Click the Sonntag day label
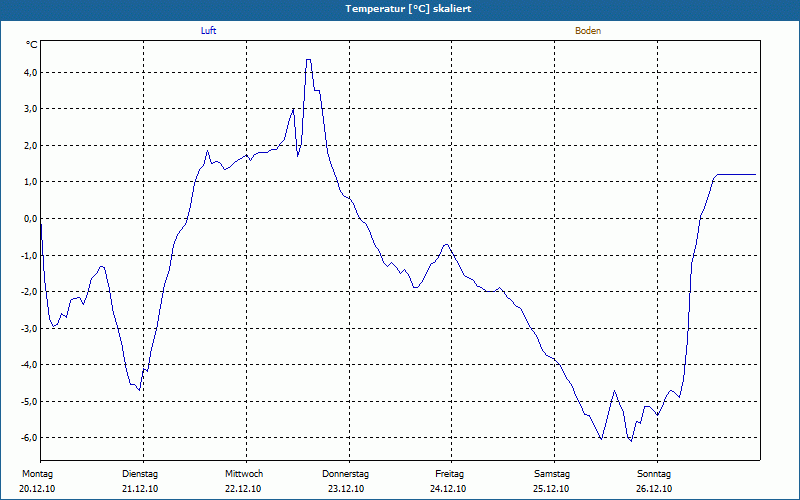800x500 pixels. [654, 474]
